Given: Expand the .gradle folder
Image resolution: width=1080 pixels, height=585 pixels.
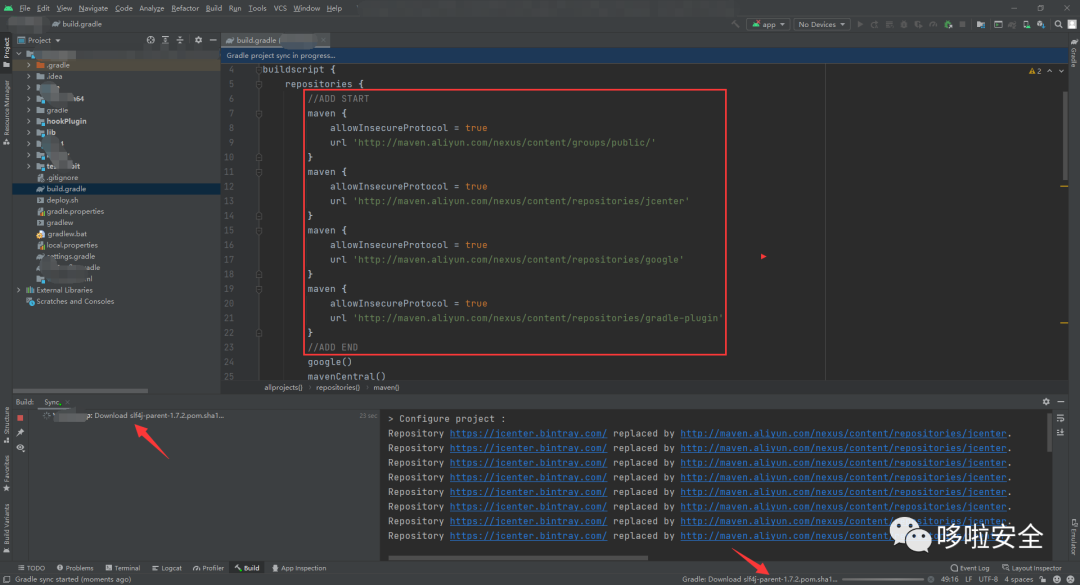Looking at the screenshot, I should tap(28, 65).
